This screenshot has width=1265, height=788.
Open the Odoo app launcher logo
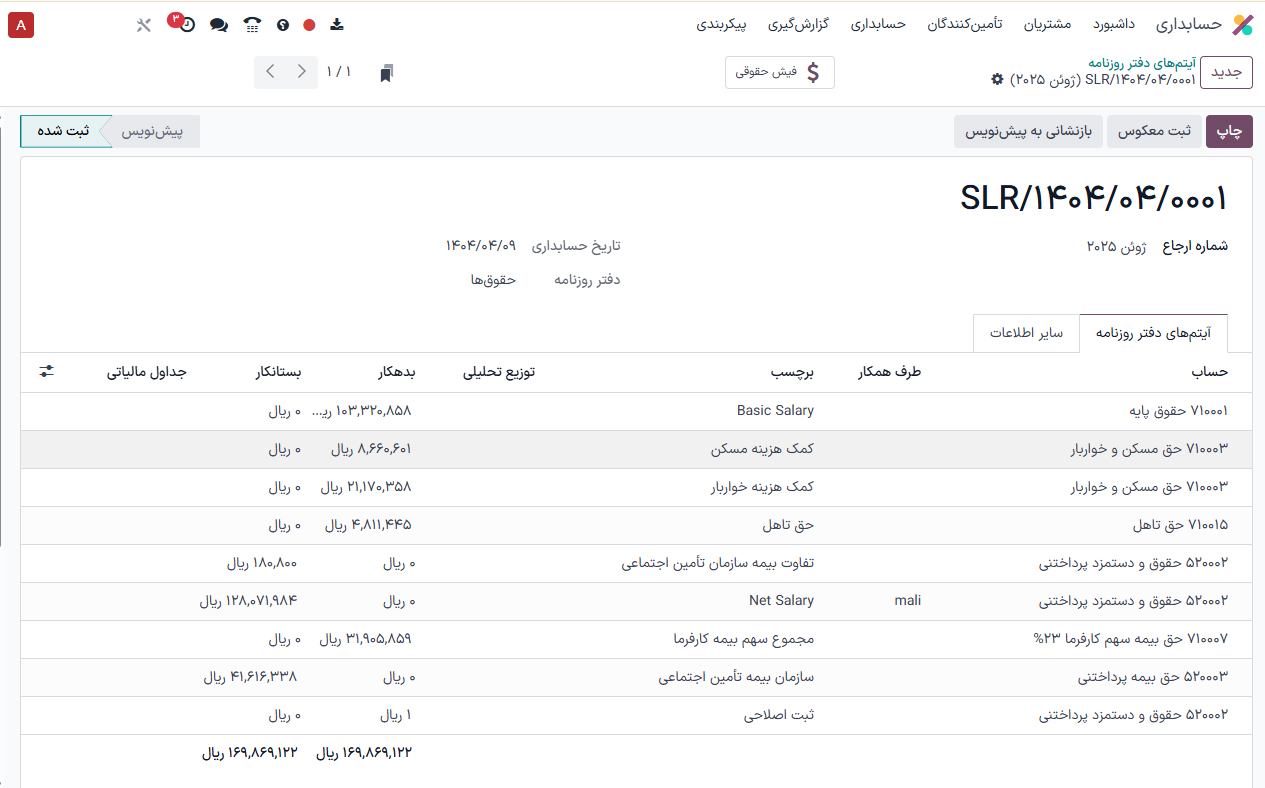coord(1242,25)
